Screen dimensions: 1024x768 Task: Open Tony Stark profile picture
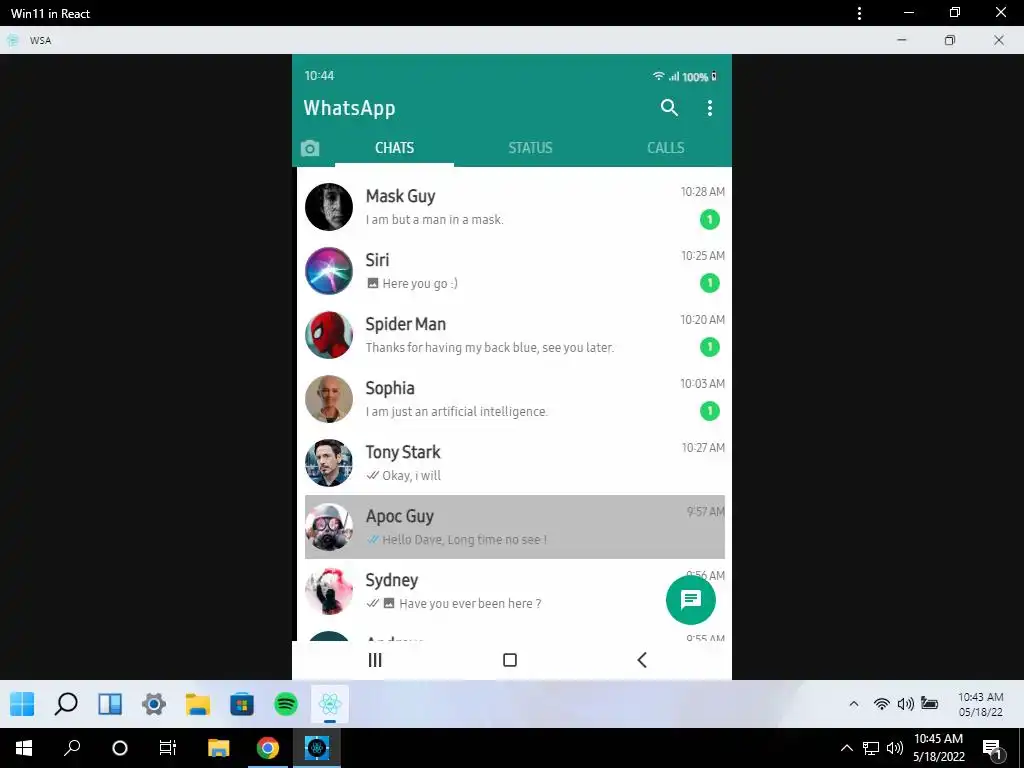tap(329, 463)
